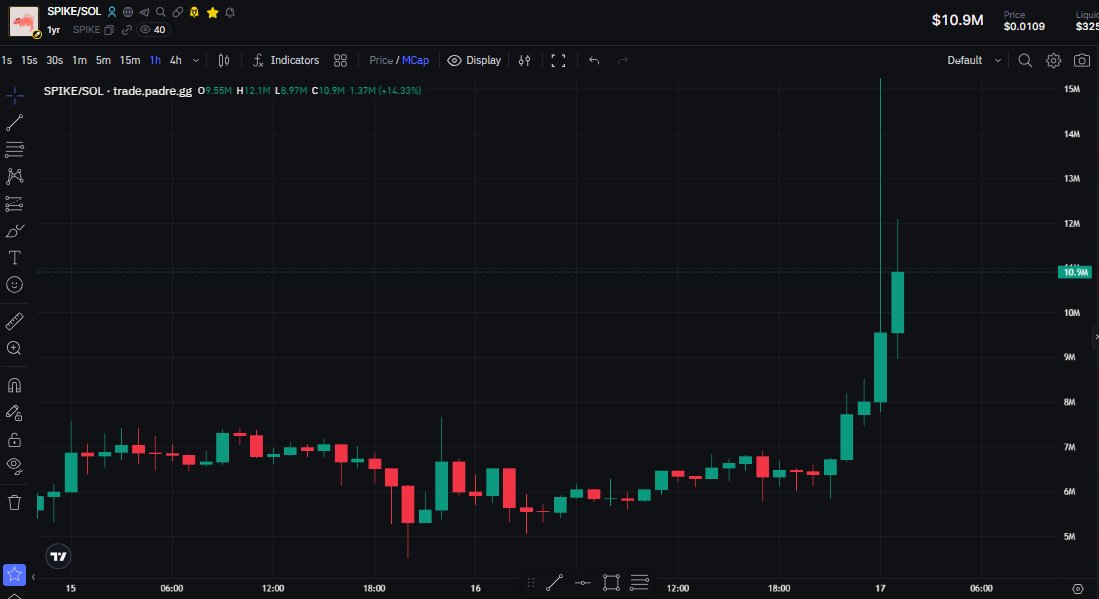Screen dimensions: 1099x599
Task: Open chart settings gear
Action: point(1053,61)
